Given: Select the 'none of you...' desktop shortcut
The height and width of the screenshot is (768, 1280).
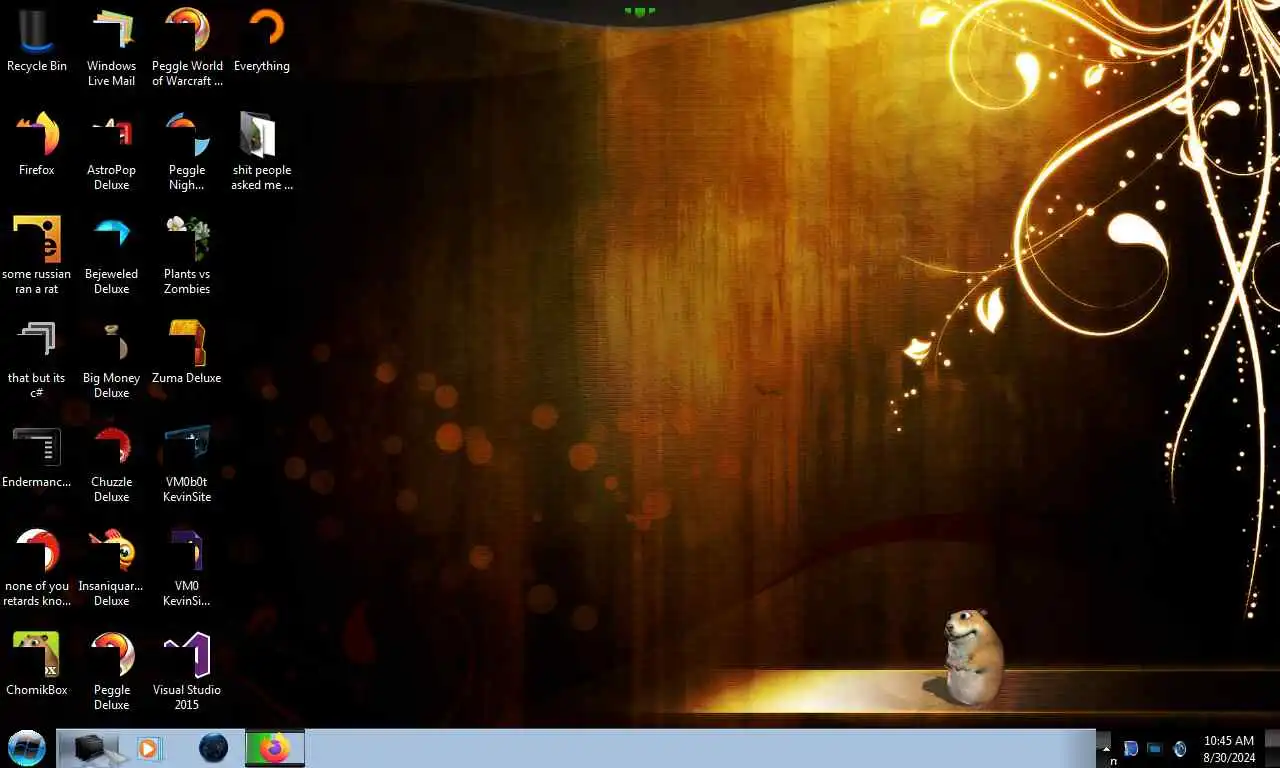Looking at the screenshot, I should point(37,568).
